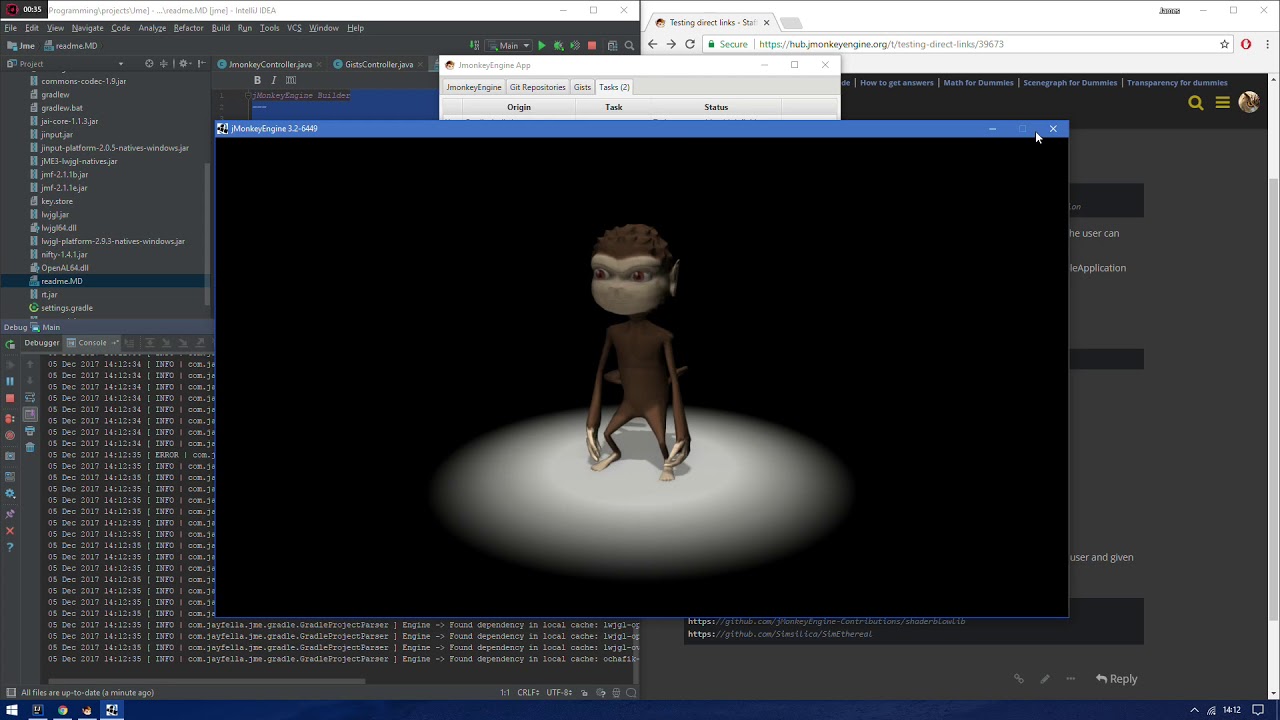Click the Reply button on forum
This screenshot has height=720, width=1280.
click(1116, 678)
